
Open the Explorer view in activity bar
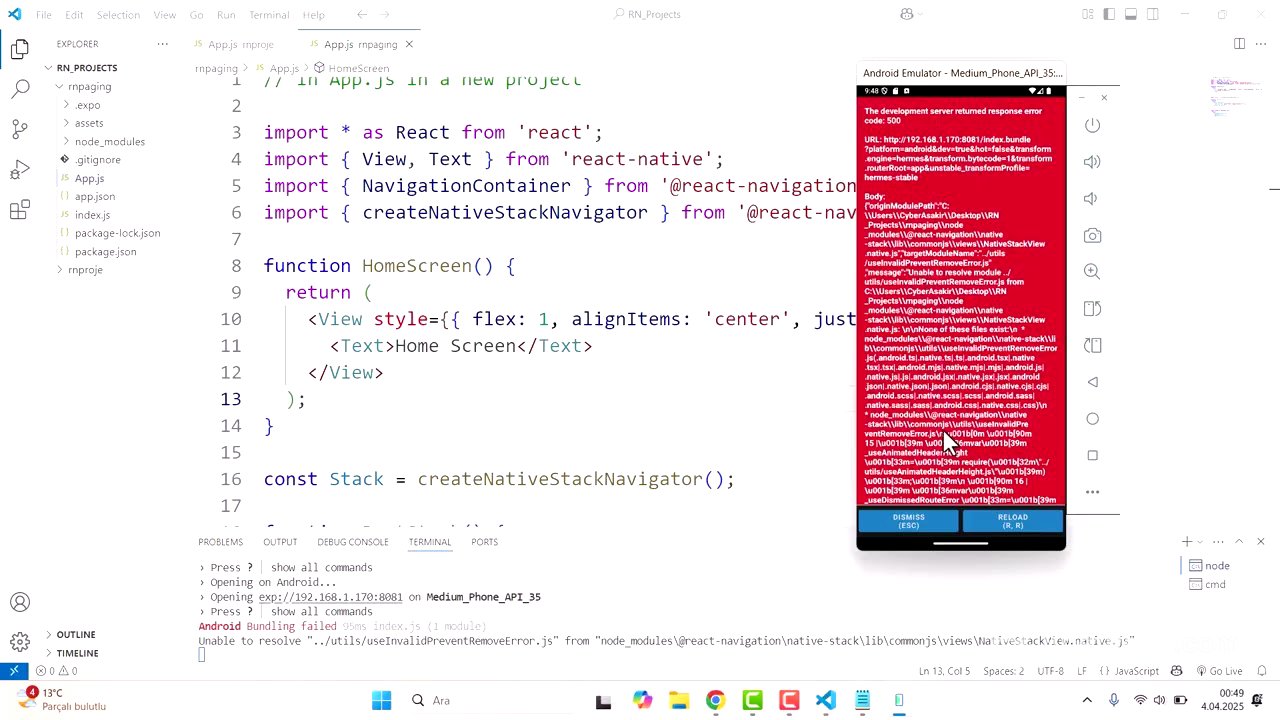click(20, 49)
